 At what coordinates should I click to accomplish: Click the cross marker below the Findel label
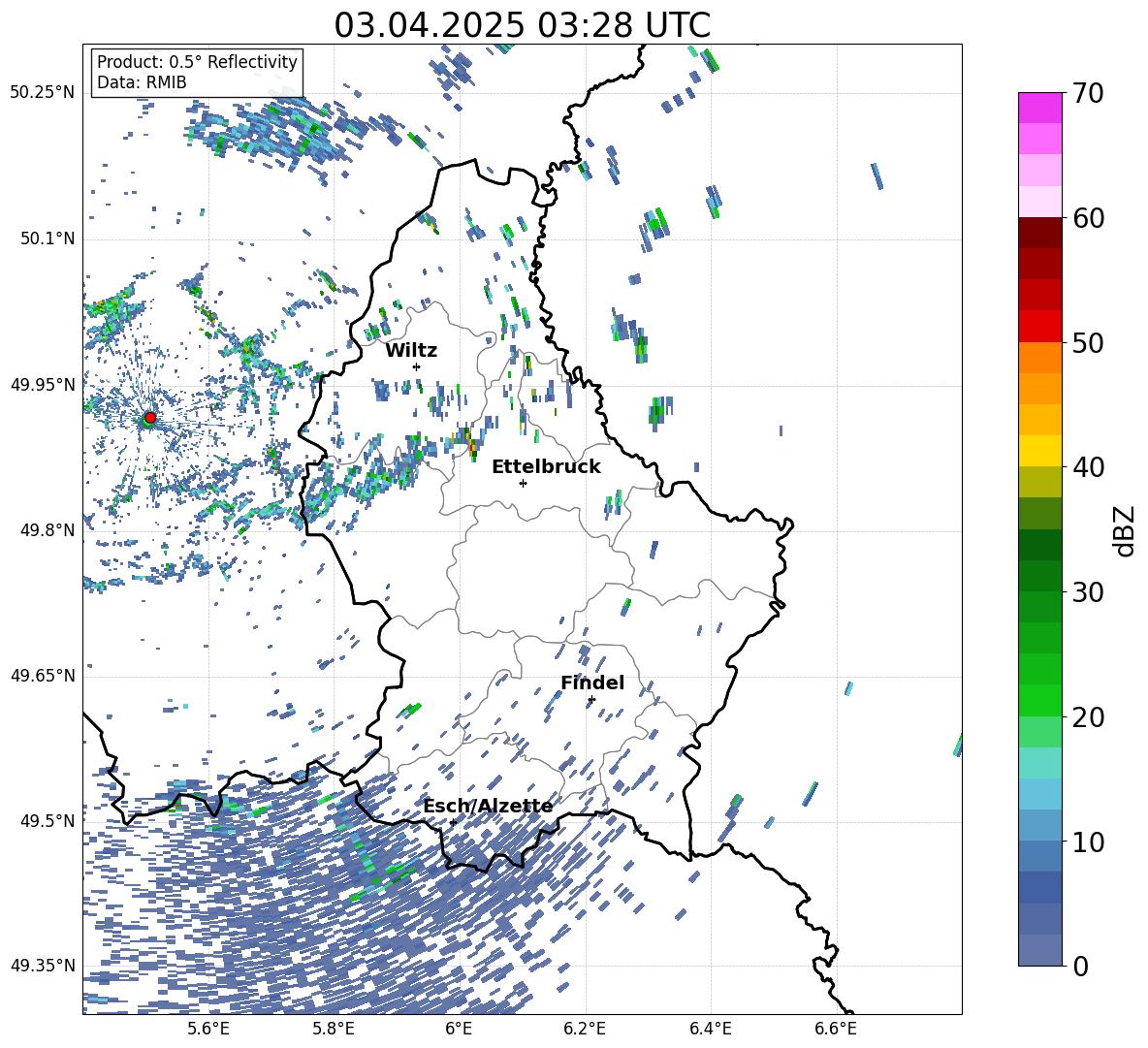tap(591, 700)
